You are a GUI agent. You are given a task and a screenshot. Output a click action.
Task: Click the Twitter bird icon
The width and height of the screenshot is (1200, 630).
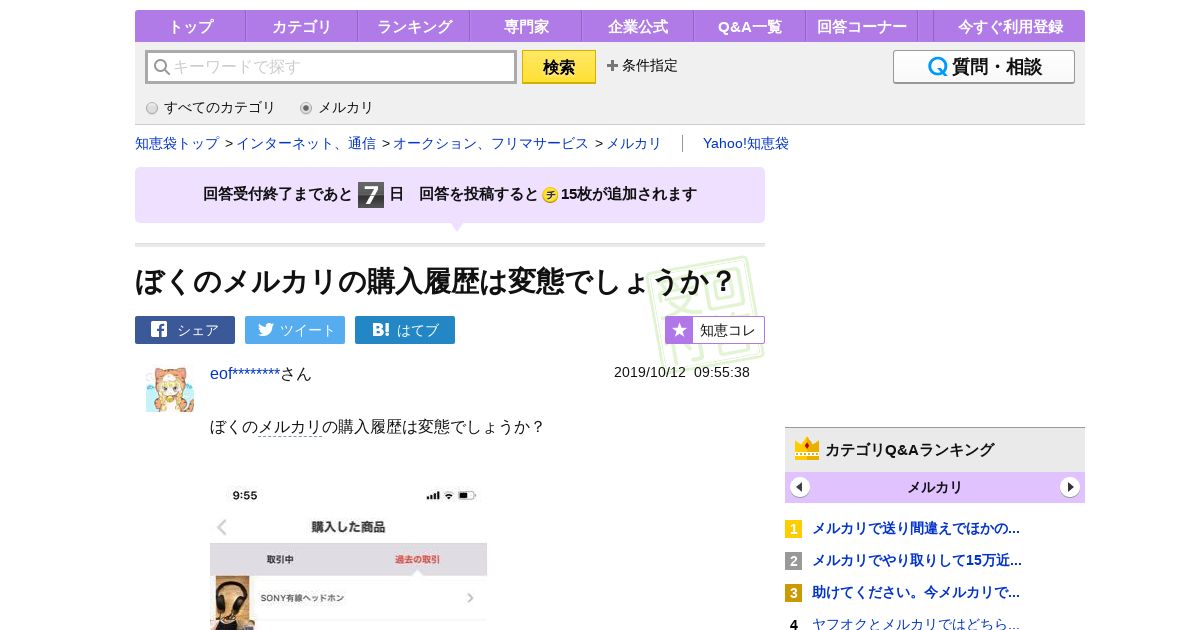(266, 329)
